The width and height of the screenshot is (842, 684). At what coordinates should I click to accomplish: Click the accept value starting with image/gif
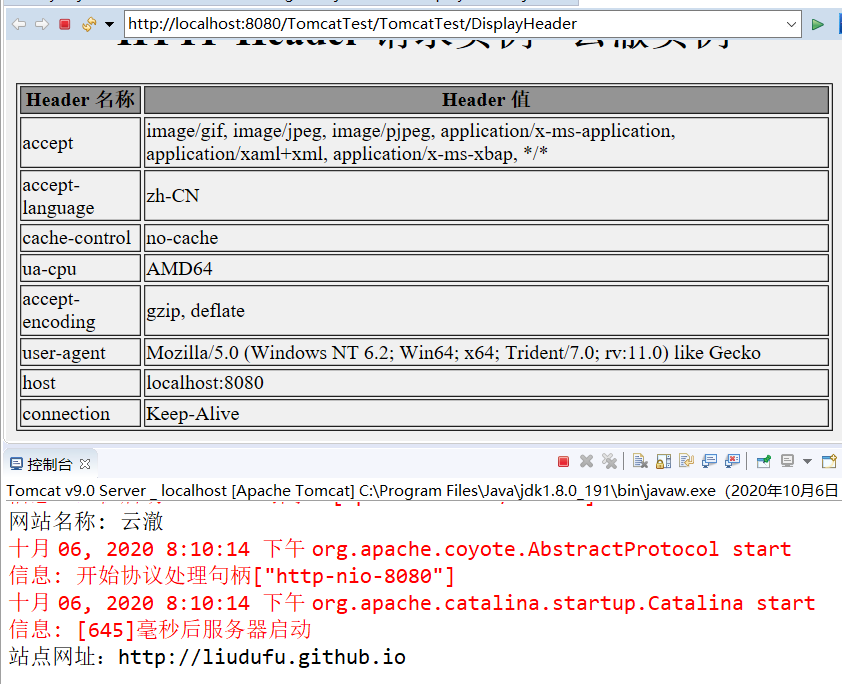487,143
